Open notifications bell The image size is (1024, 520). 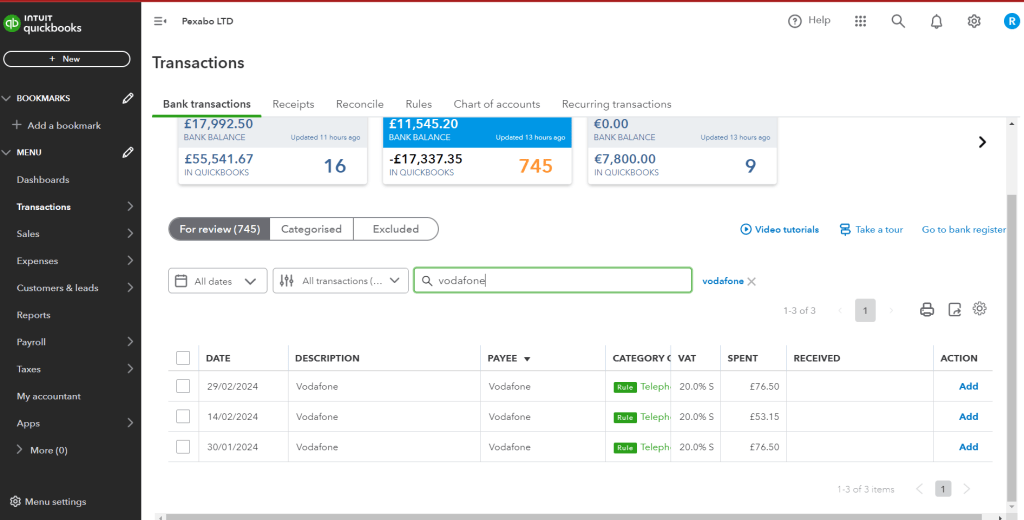936,22
